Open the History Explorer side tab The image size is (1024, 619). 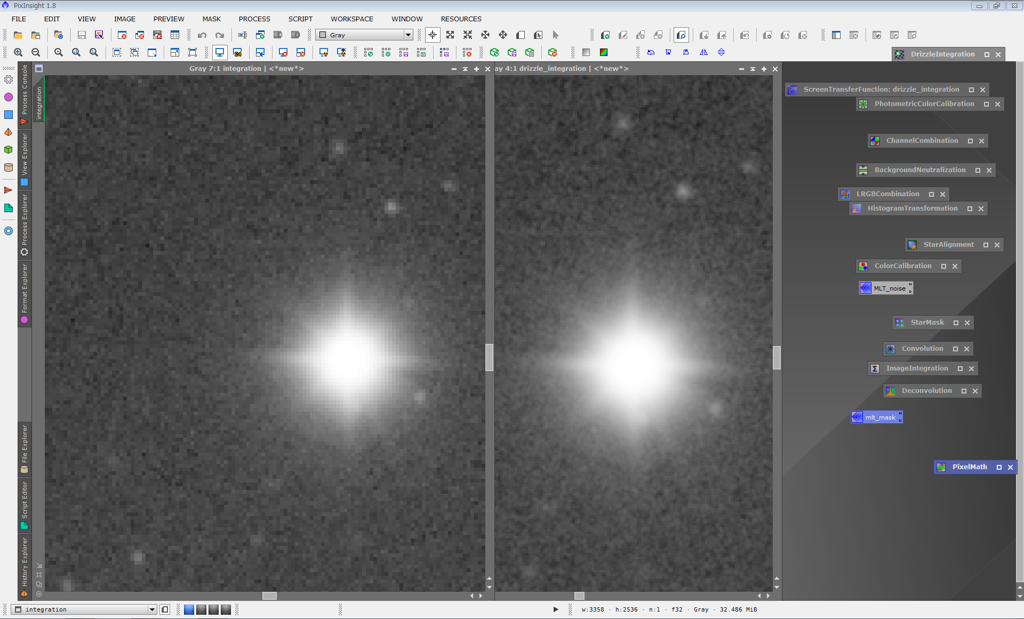[x=24, y=566]
